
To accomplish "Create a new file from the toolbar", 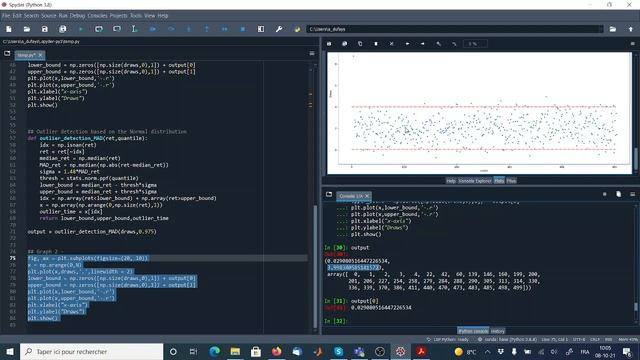I will click(9, 29).
